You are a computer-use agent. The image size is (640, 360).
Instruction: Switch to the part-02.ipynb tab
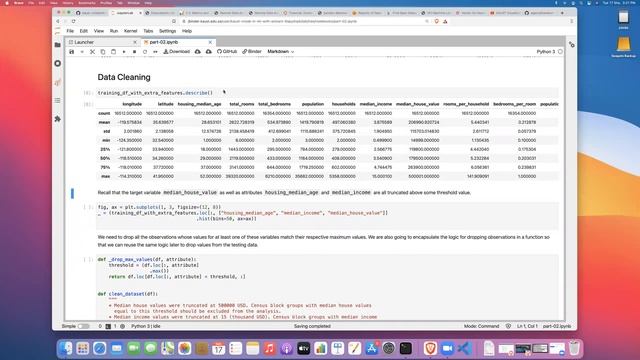pyautogui.click(x=178, y=42)
